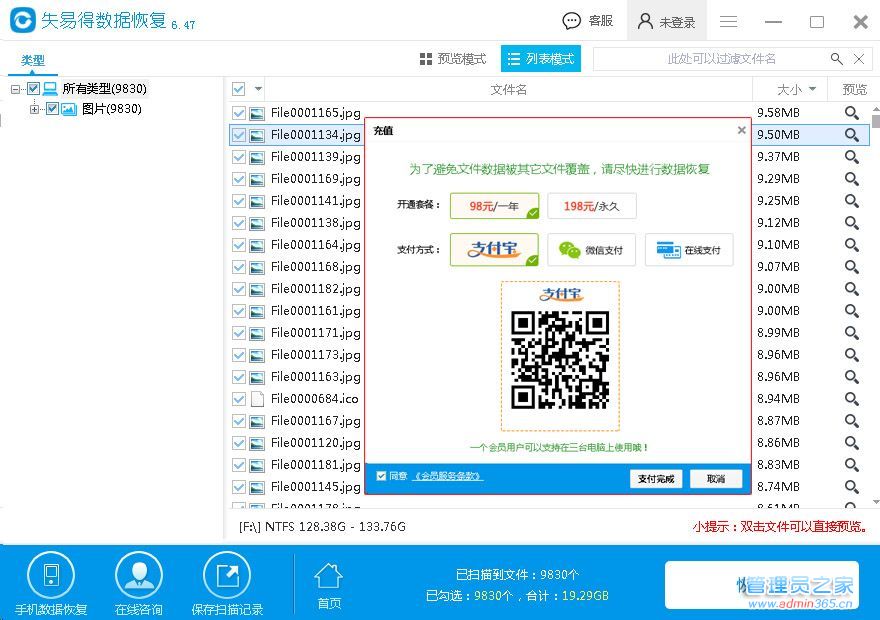880x620 pixels.
Task: Click the File0000684.ico file icon
Action: click(257, 399)
